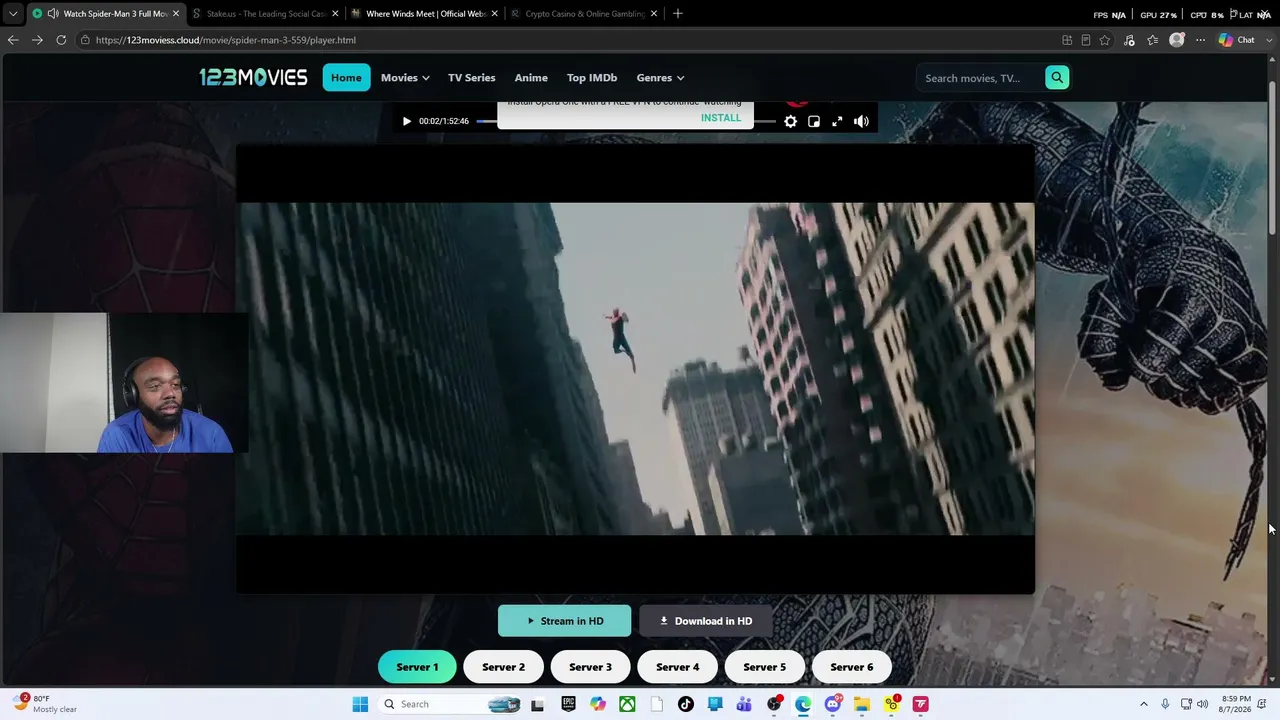
Task: Enable picture-in-picture mode in player
Action: (814, 121)
